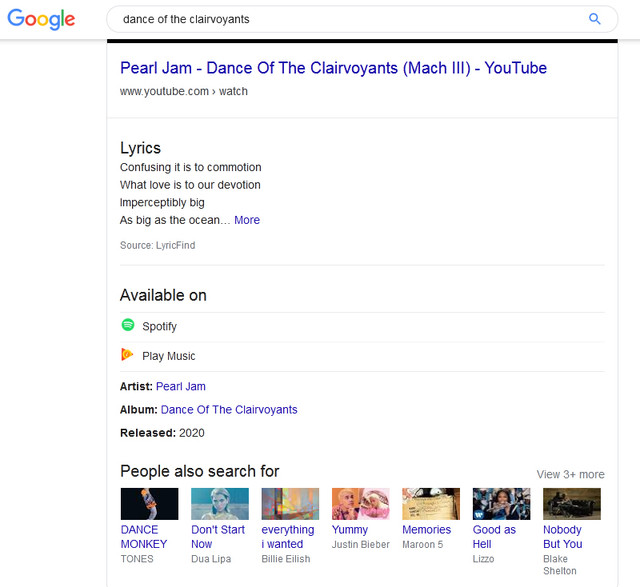
Task: Click the Billie Eilish artist label
Action: coord(286,559)
